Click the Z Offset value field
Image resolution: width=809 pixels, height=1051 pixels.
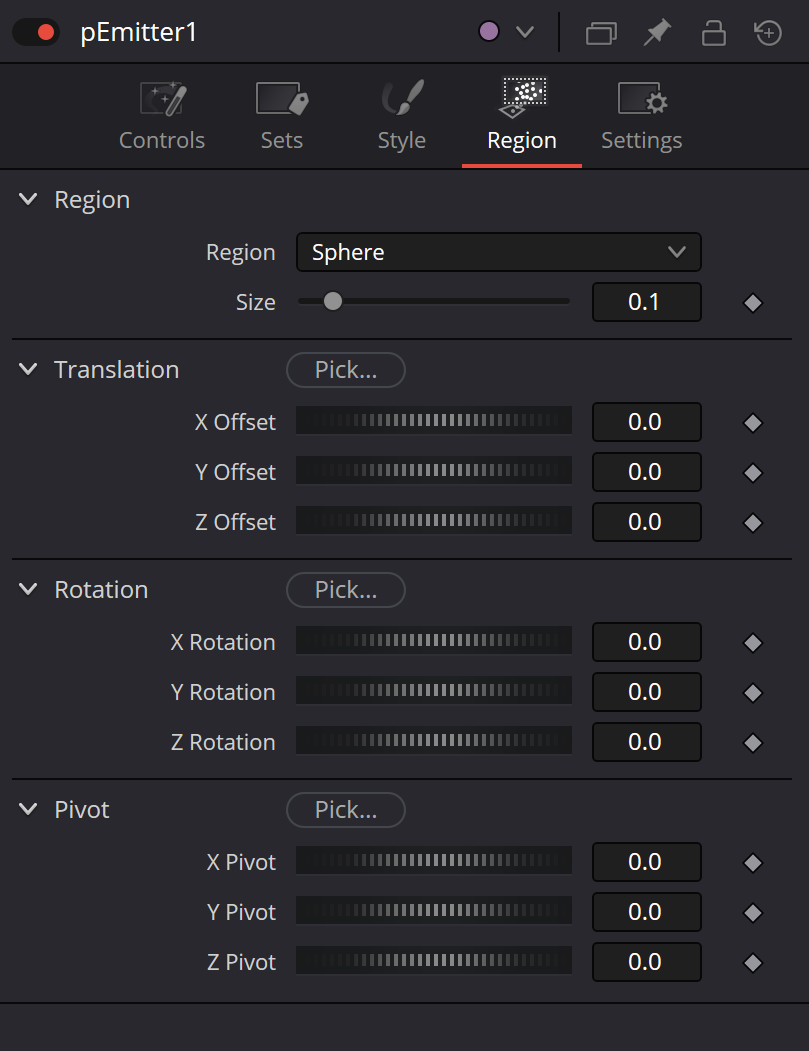pyautogui.click(x=647, y=522)
